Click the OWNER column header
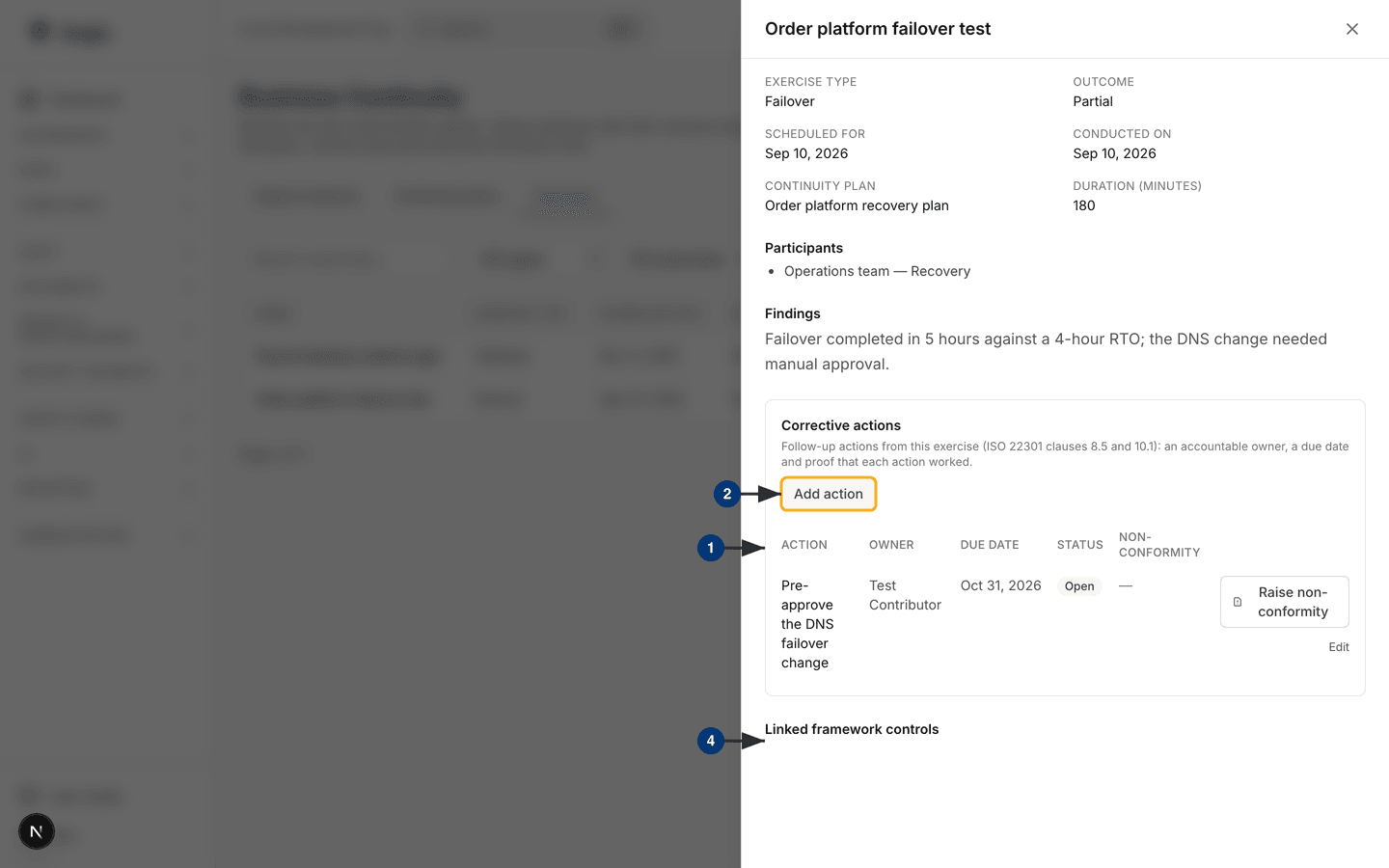The image size is (1389, 868). click(x=891, y=545)
